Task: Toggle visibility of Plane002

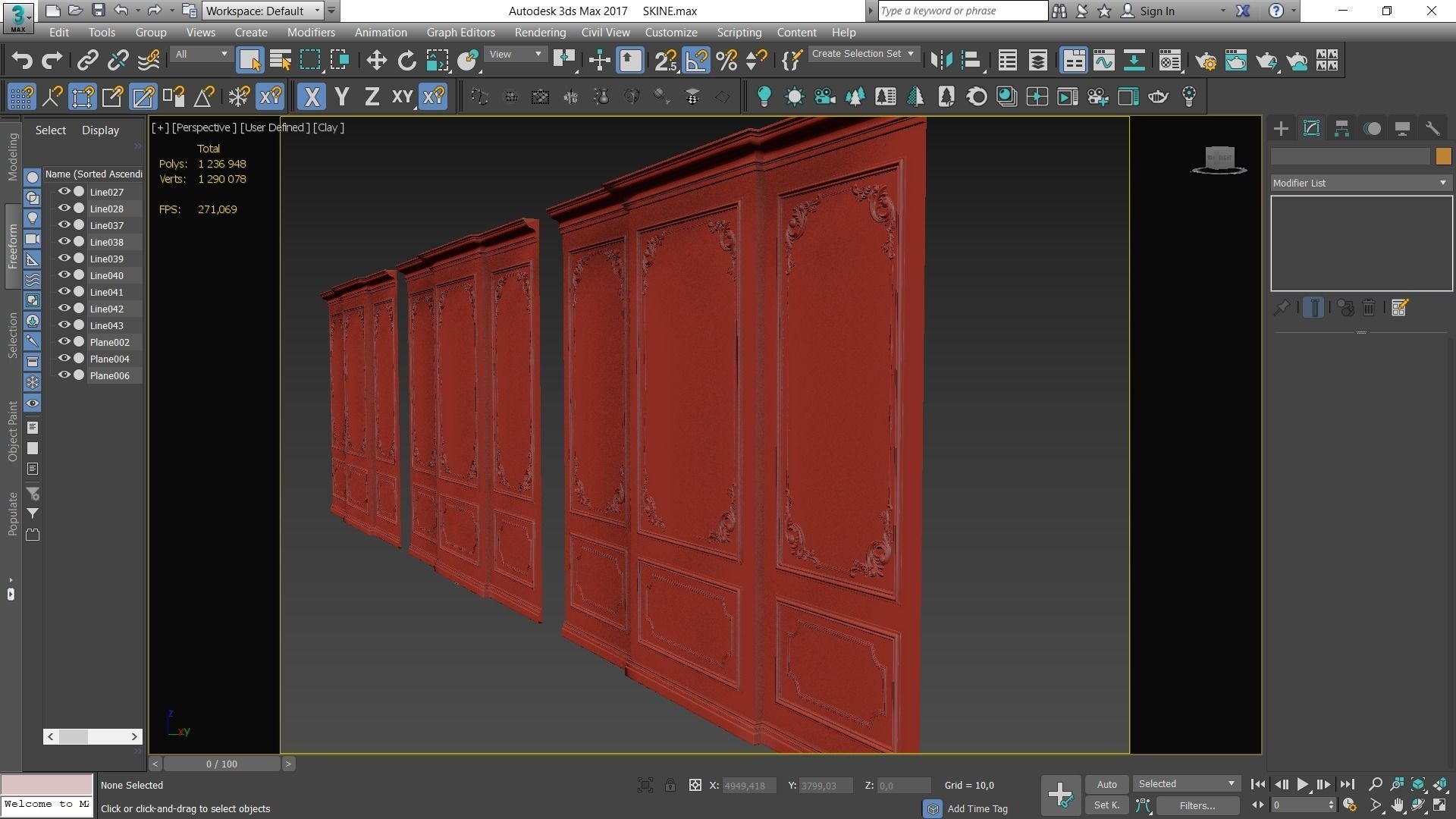Action: pos(64,342)
